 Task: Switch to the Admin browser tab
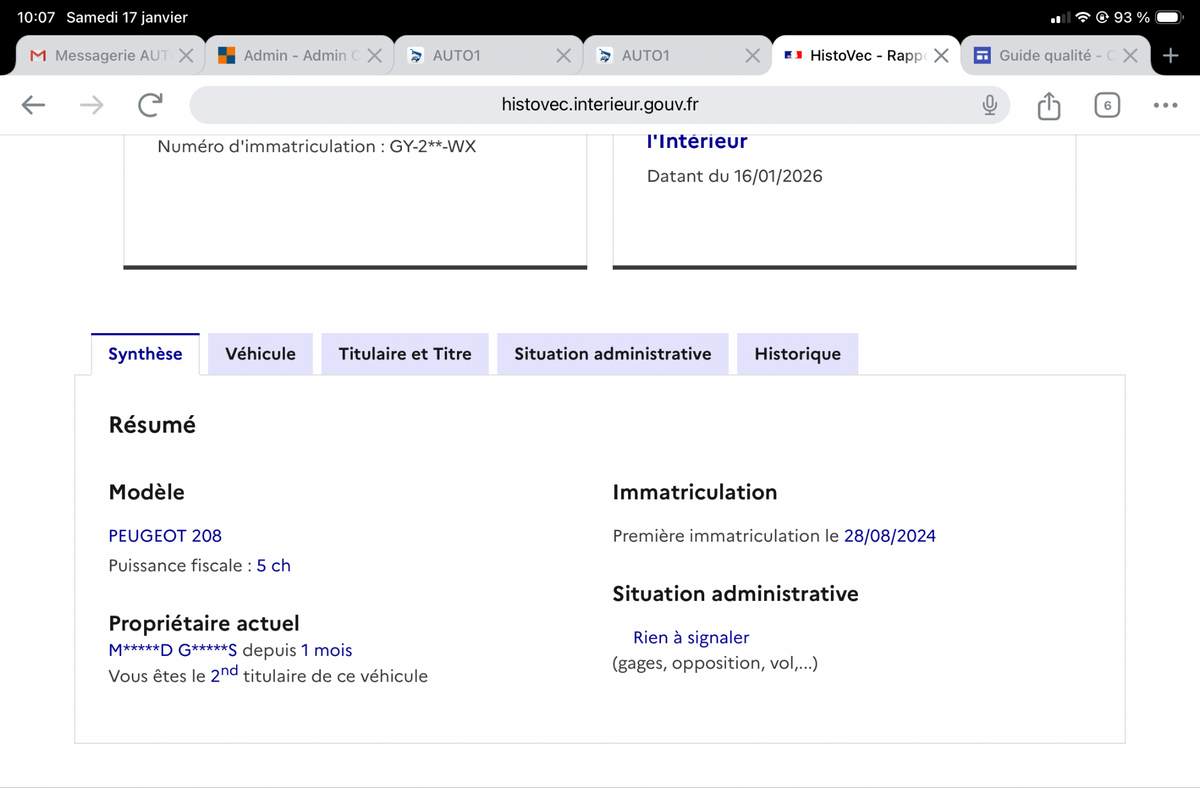(x=290, y=56)
